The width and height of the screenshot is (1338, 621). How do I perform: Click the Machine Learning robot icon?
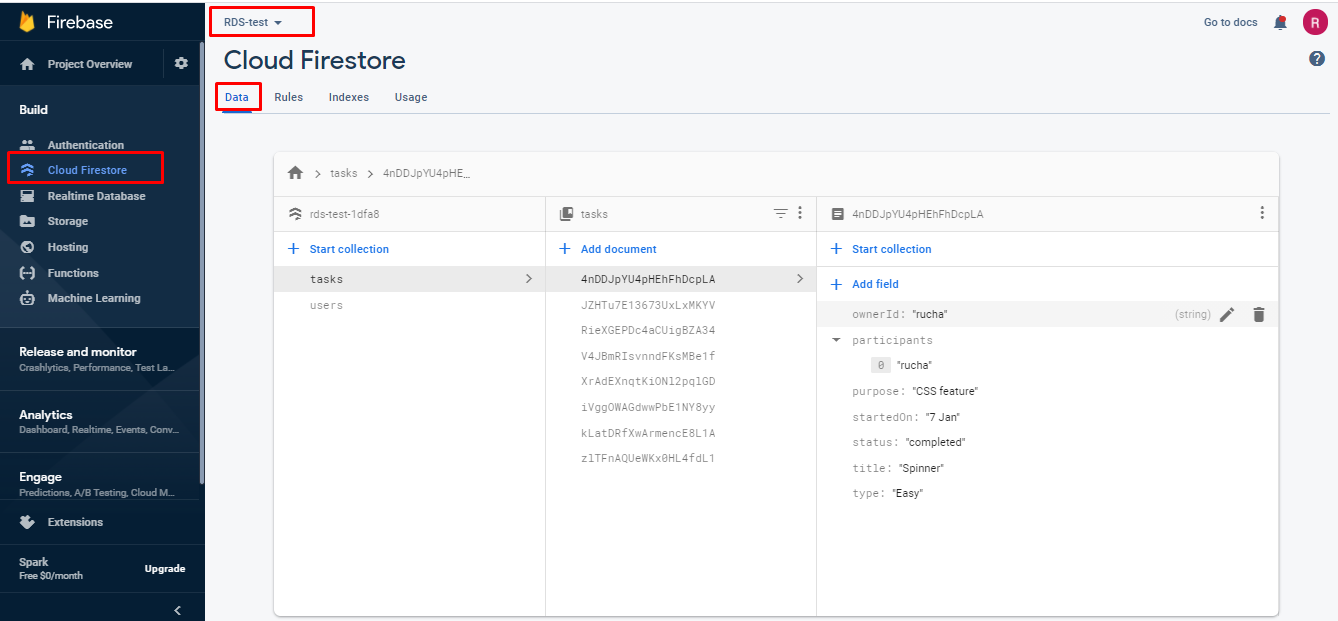point(28,298)
